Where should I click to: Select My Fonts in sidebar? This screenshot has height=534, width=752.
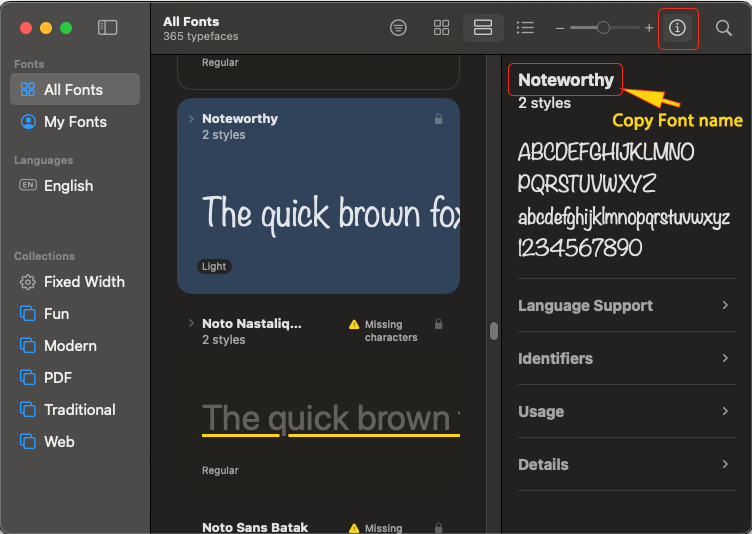tap(75, 121)
